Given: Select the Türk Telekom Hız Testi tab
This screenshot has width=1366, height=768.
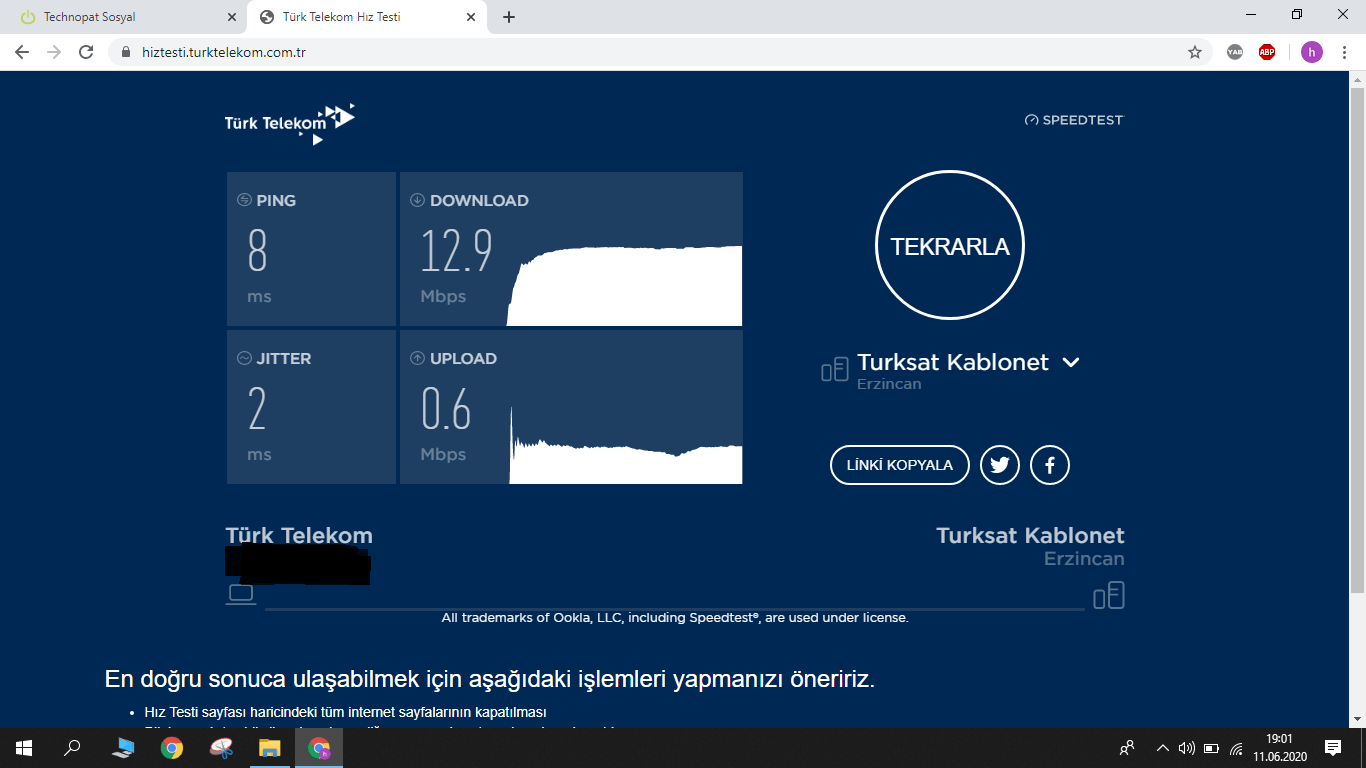Looking at the screenshot, I should tap(364, 17).
